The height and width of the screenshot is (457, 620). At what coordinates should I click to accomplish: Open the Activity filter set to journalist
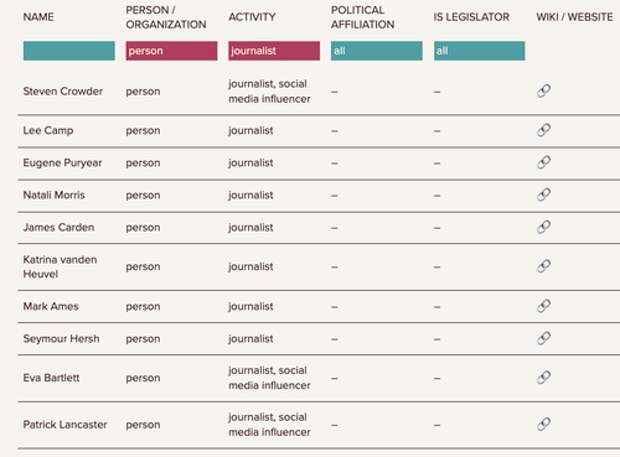click(x=274, y=51)
